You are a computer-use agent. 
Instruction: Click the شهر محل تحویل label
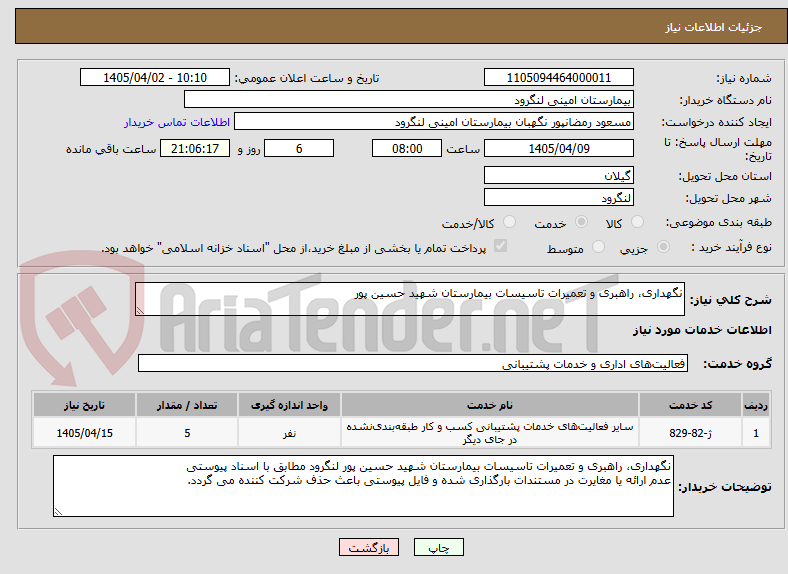(x=729, y=198)
